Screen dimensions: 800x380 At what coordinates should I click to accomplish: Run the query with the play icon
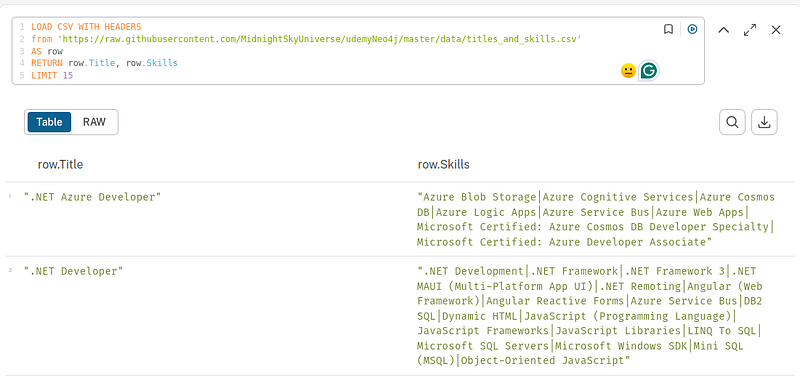point(692,30)
